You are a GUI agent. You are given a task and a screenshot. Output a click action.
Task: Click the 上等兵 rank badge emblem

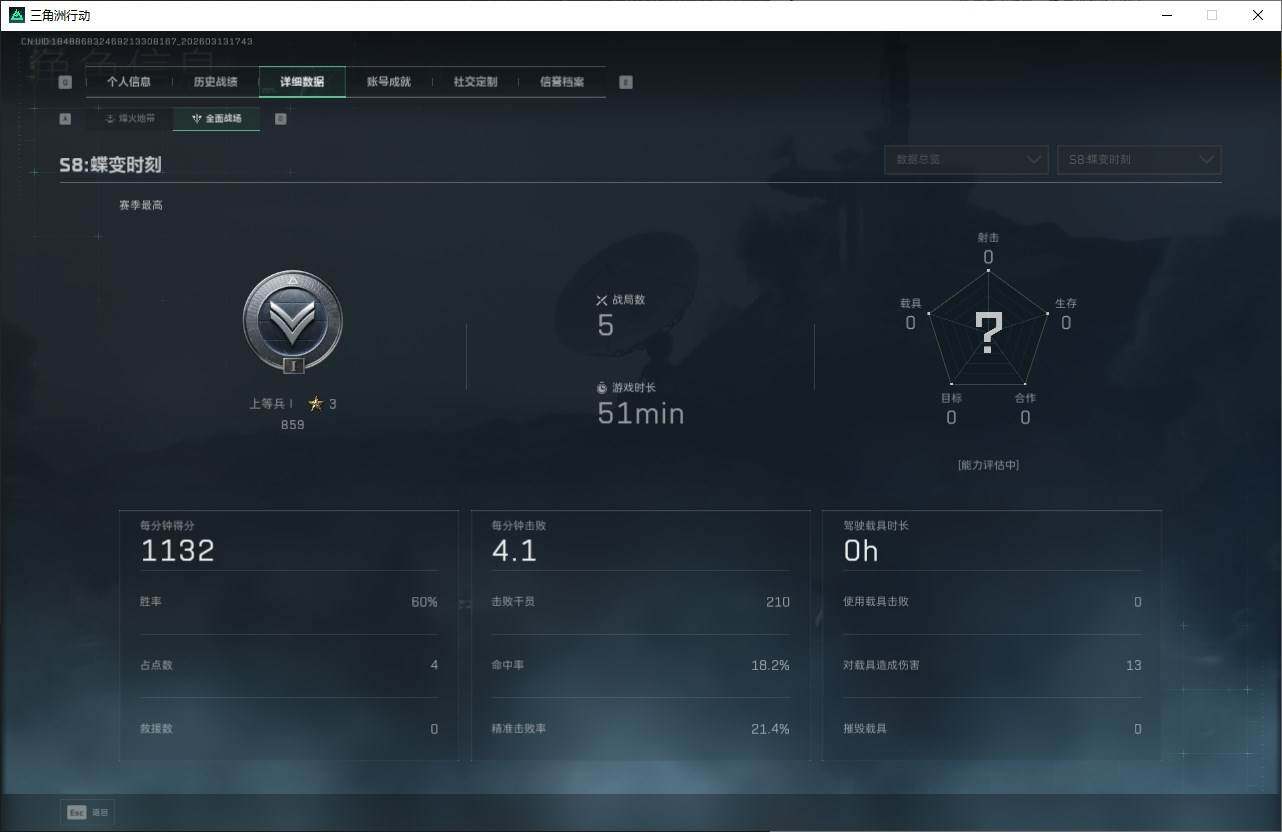point(293,322)
